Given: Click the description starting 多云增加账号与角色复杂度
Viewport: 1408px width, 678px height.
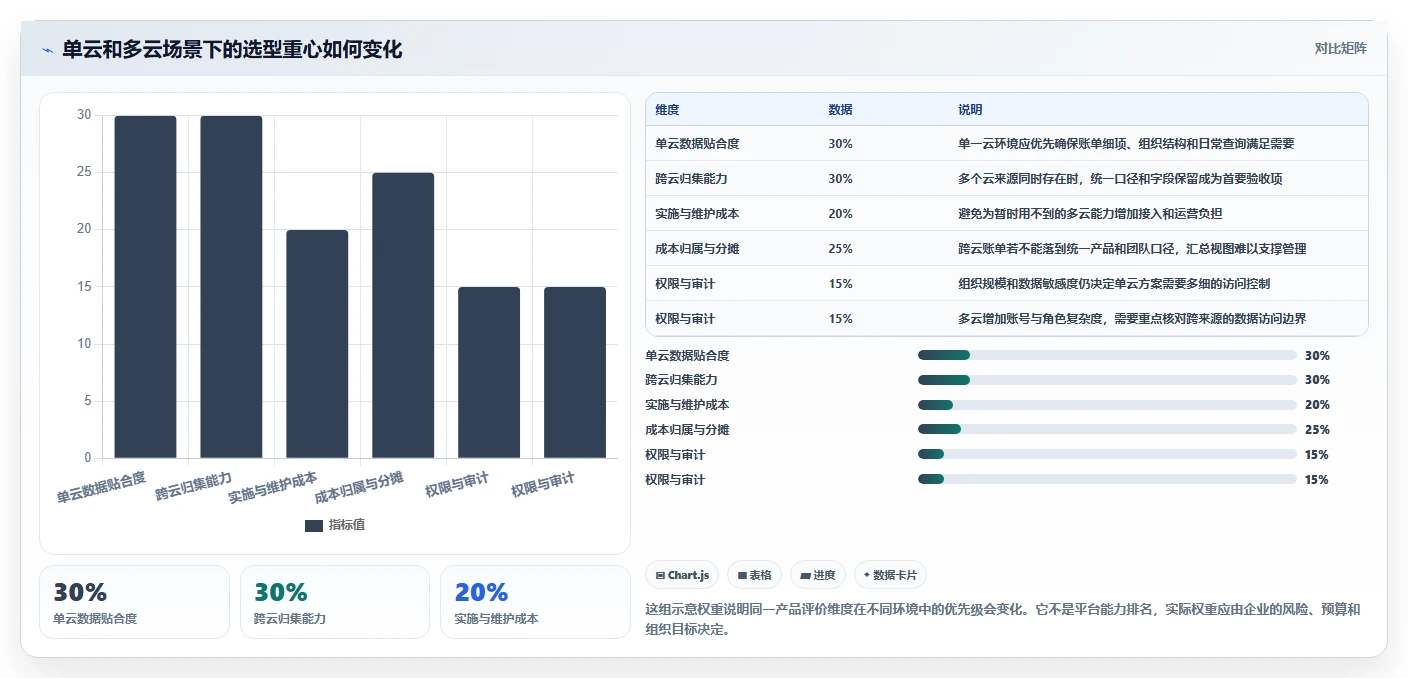Looking at the screenshot, I should 1132,319.
